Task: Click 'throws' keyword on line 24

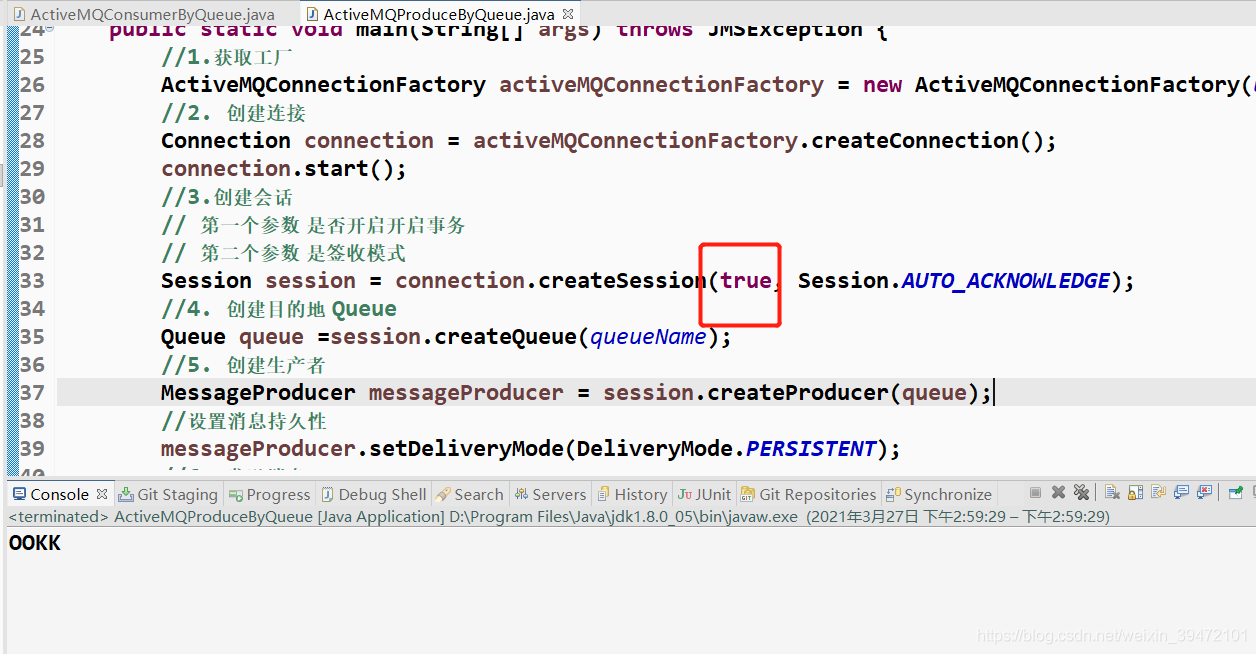Action: click(x=655, y=29)
